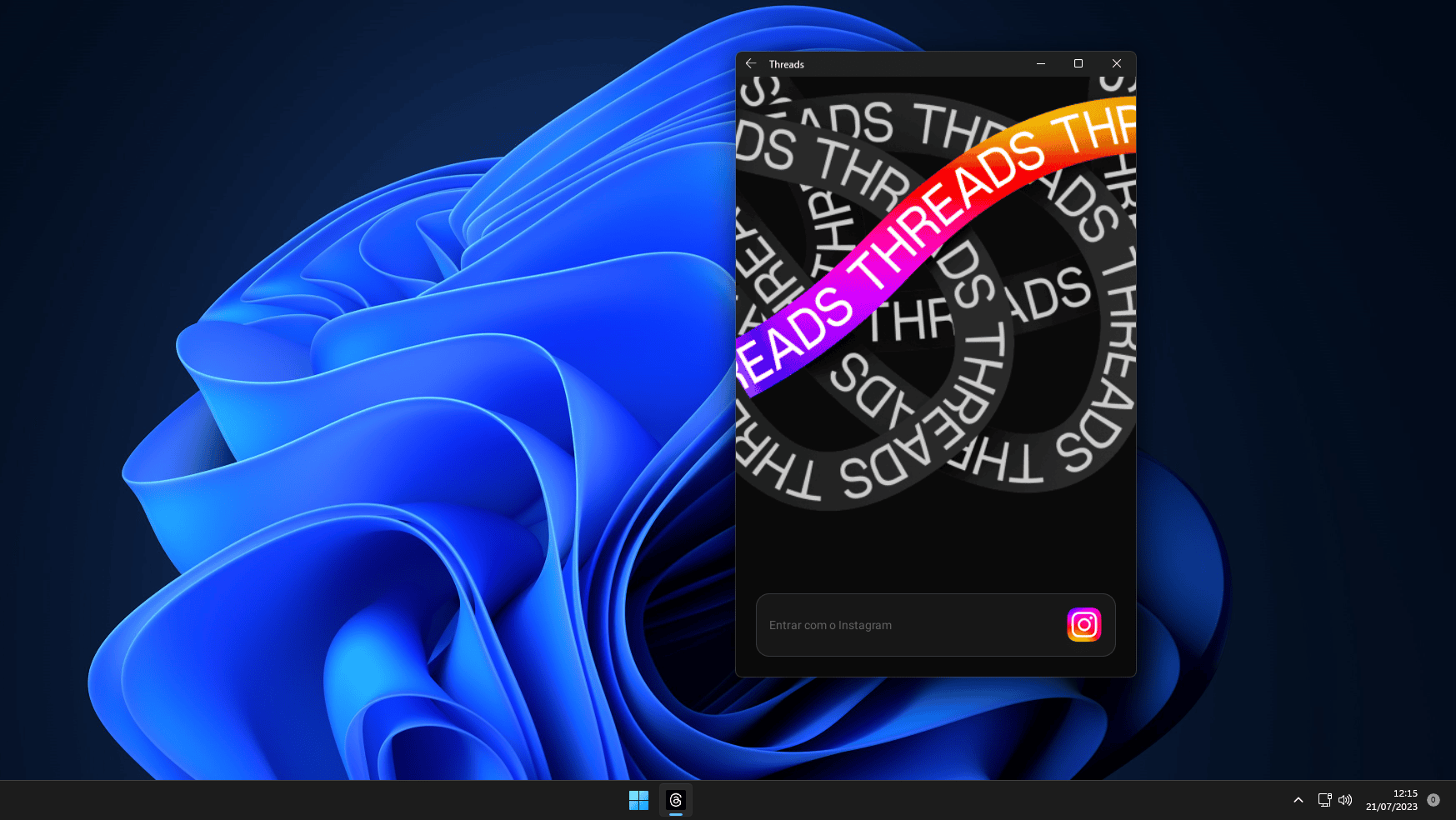Open the volume speaker tray icon
1456x820 pixels.
[1345, 800]
